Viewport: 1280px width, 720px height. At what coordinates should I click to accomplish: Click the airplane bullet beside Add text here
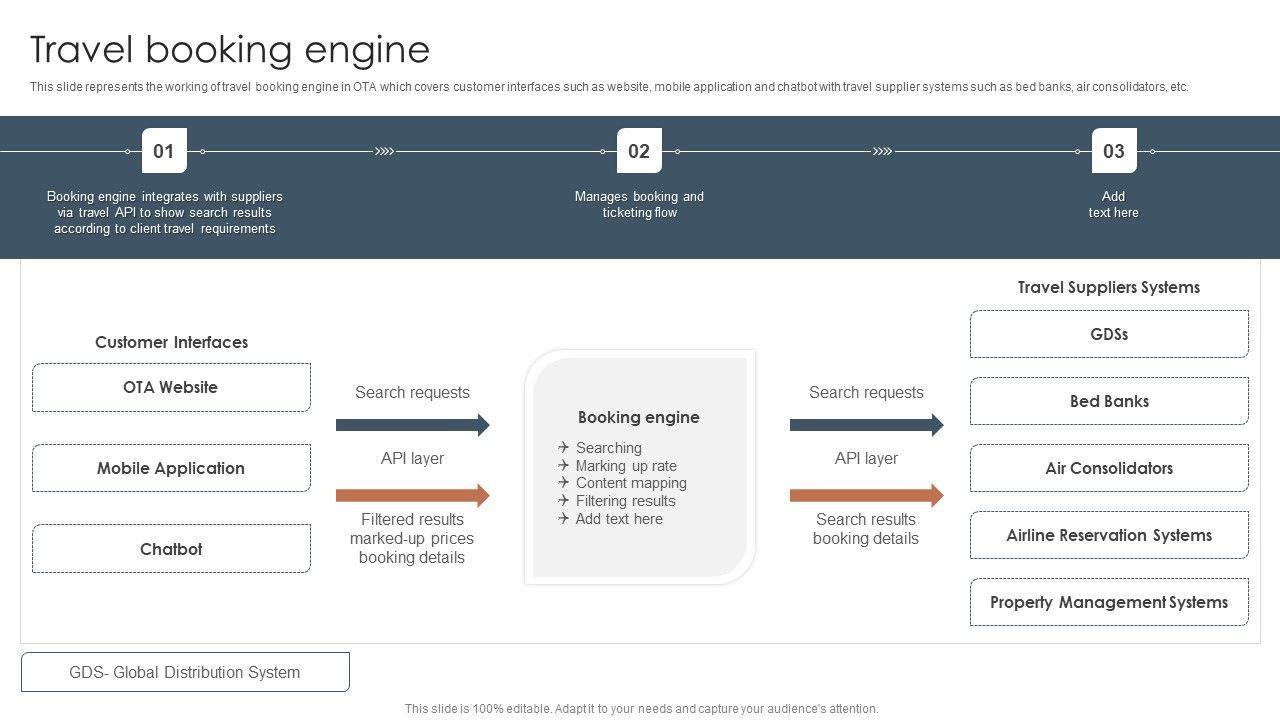pyautogui.click(x=564, y=519)
